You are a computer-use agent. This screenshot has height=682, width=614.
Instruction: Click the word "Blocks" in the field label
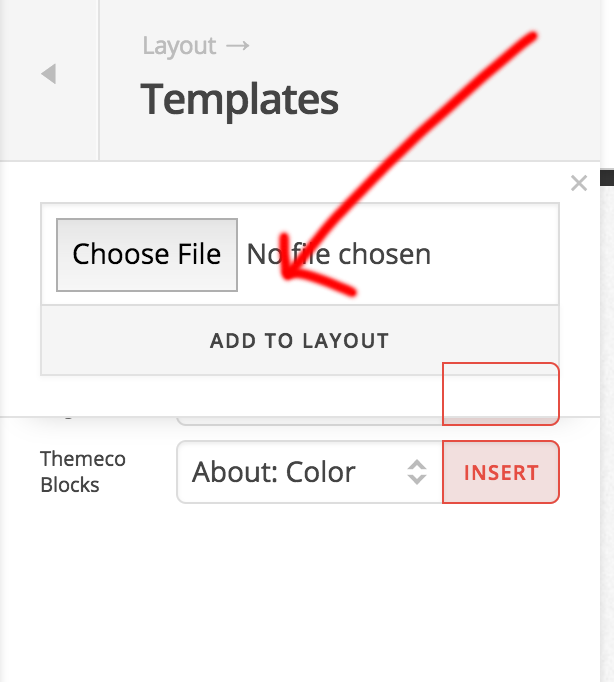pos(69,486)
